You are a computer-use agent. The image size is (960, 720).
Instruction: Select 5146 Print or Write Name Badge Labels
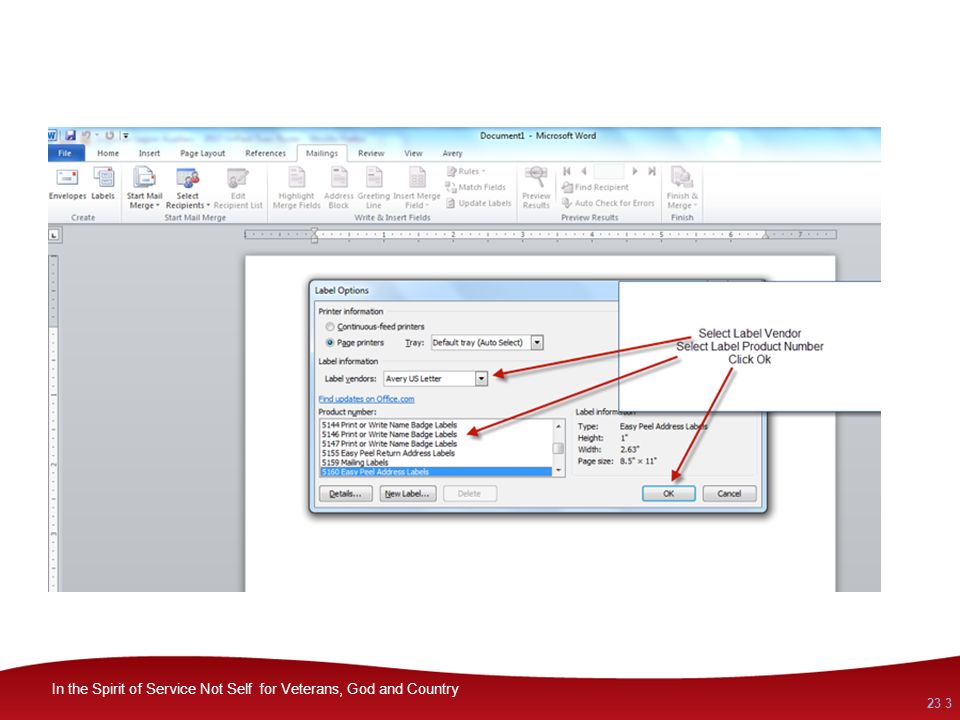[x=389, y=434]
